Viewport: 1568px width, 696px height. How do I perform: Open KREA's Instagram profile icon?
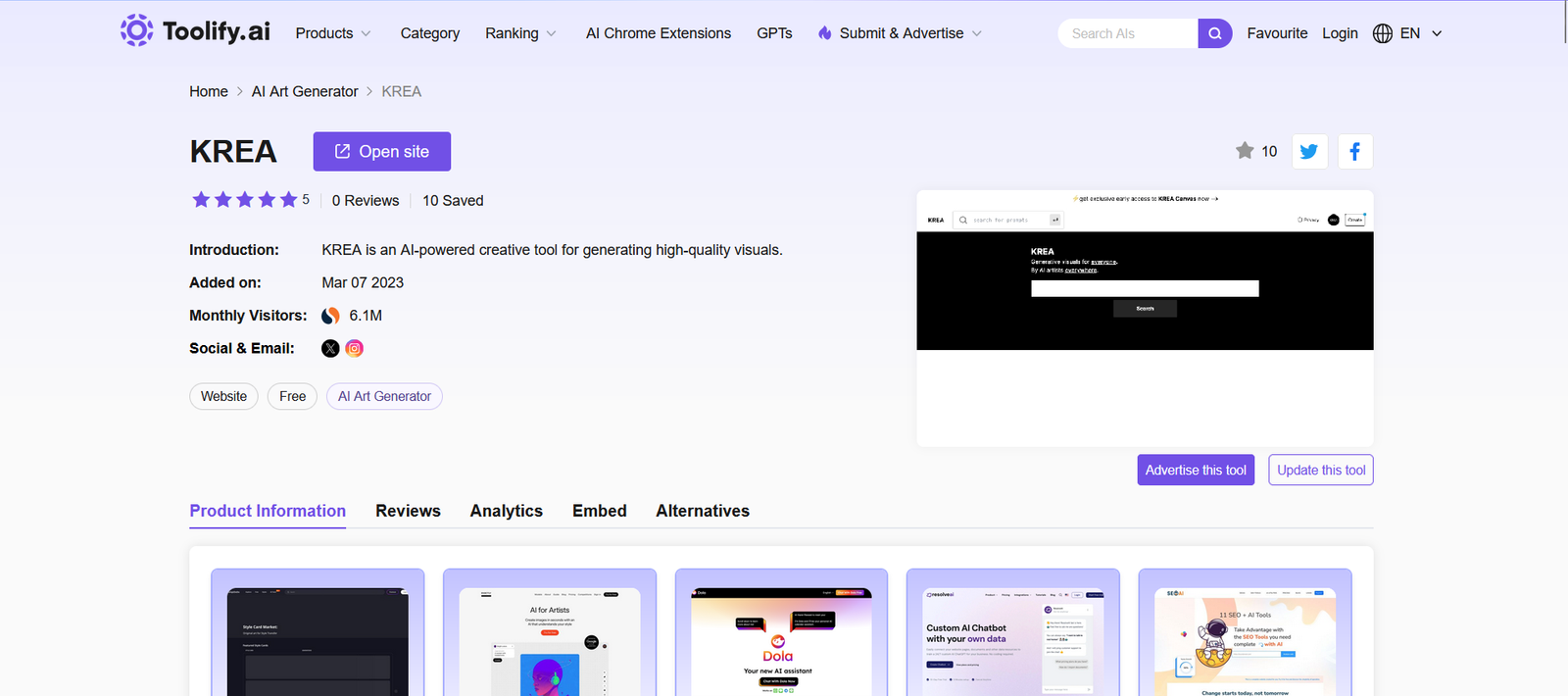tap(355, 348)
